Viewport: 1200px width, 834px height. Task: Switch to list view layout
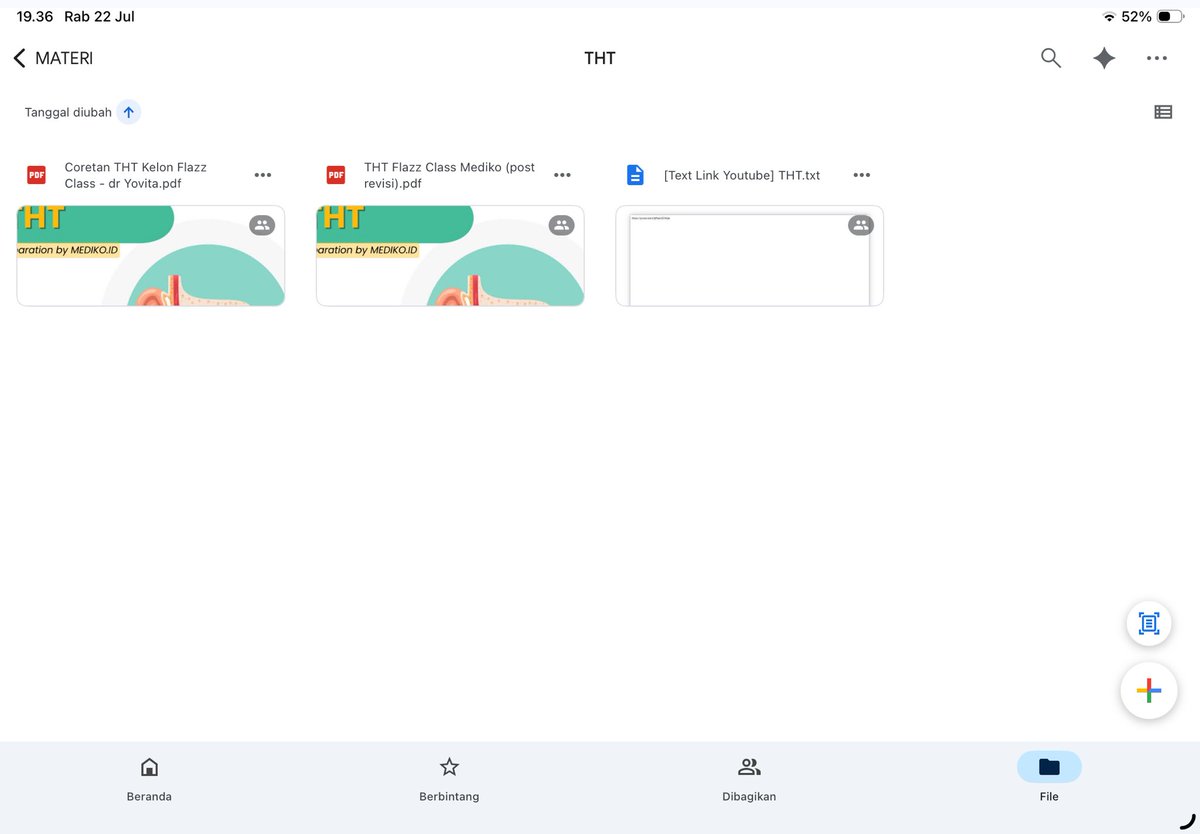(x=1163, y=112)
